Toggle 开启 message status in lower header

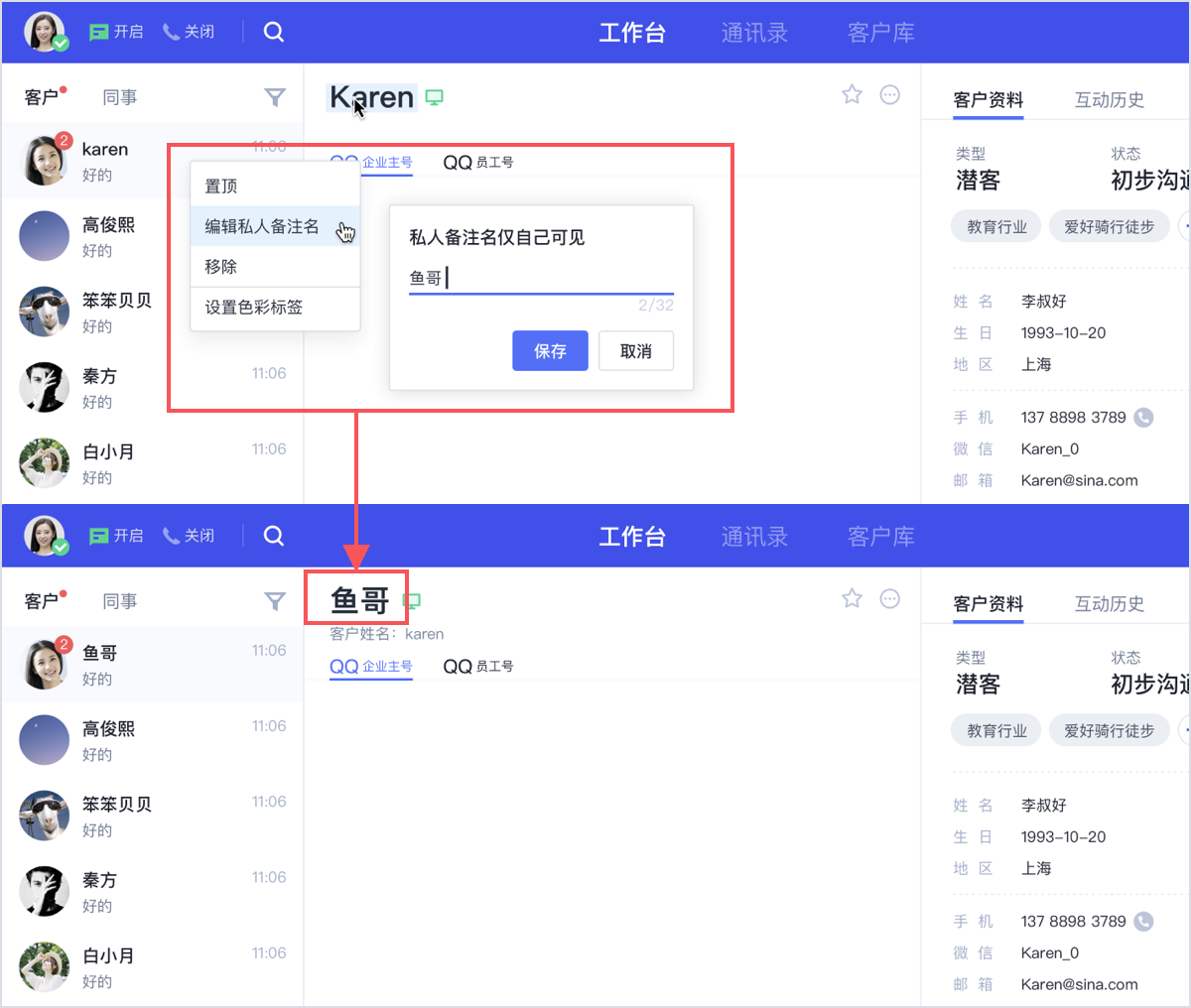[x=116, y=536]
